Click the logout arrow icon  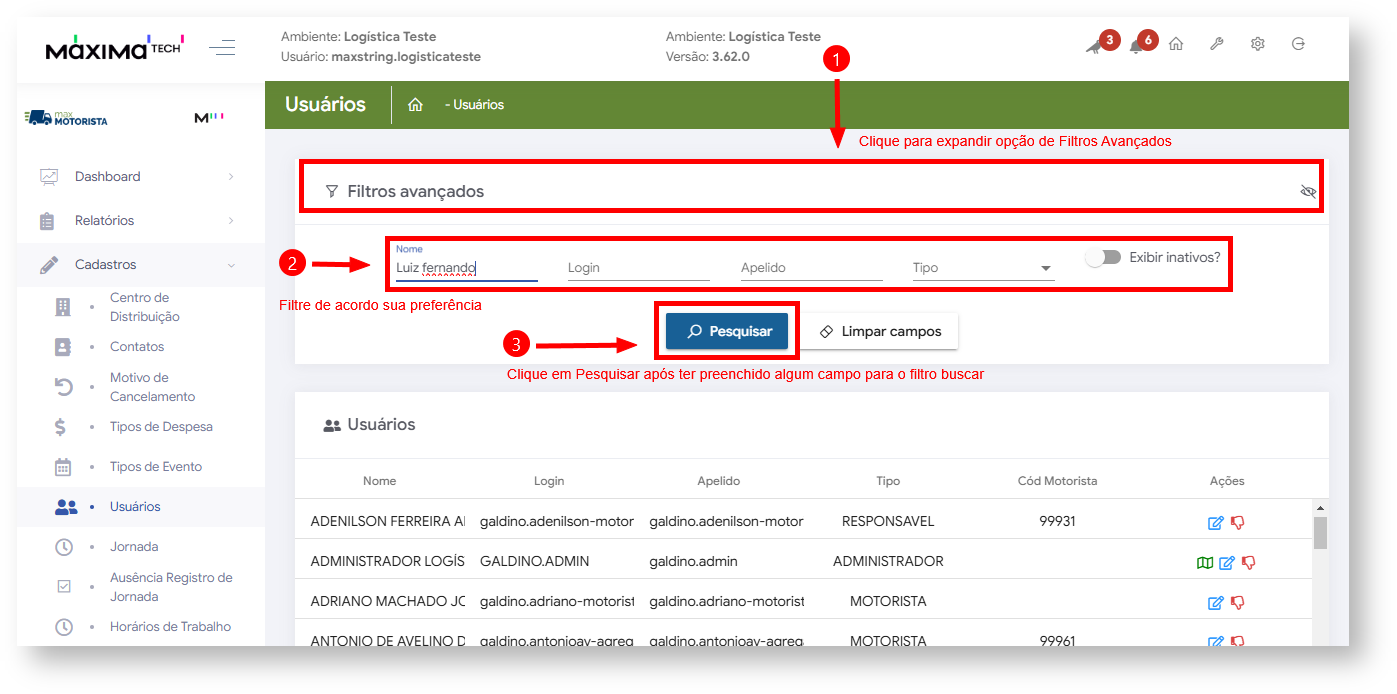pos(1298,44)
